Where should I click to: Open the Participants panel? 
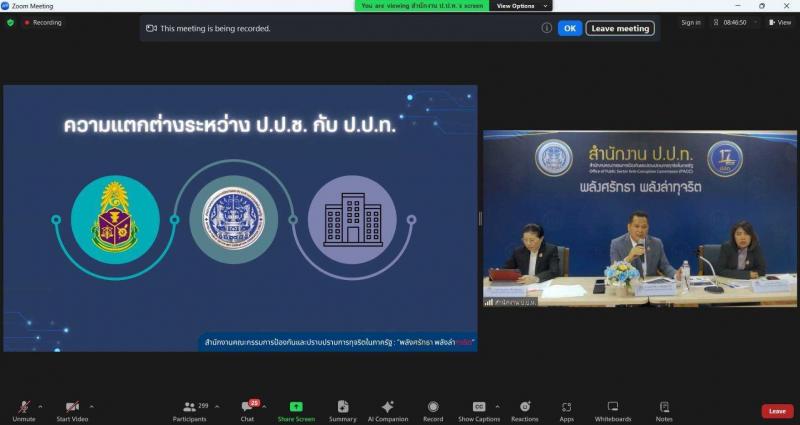click(189, 411)
